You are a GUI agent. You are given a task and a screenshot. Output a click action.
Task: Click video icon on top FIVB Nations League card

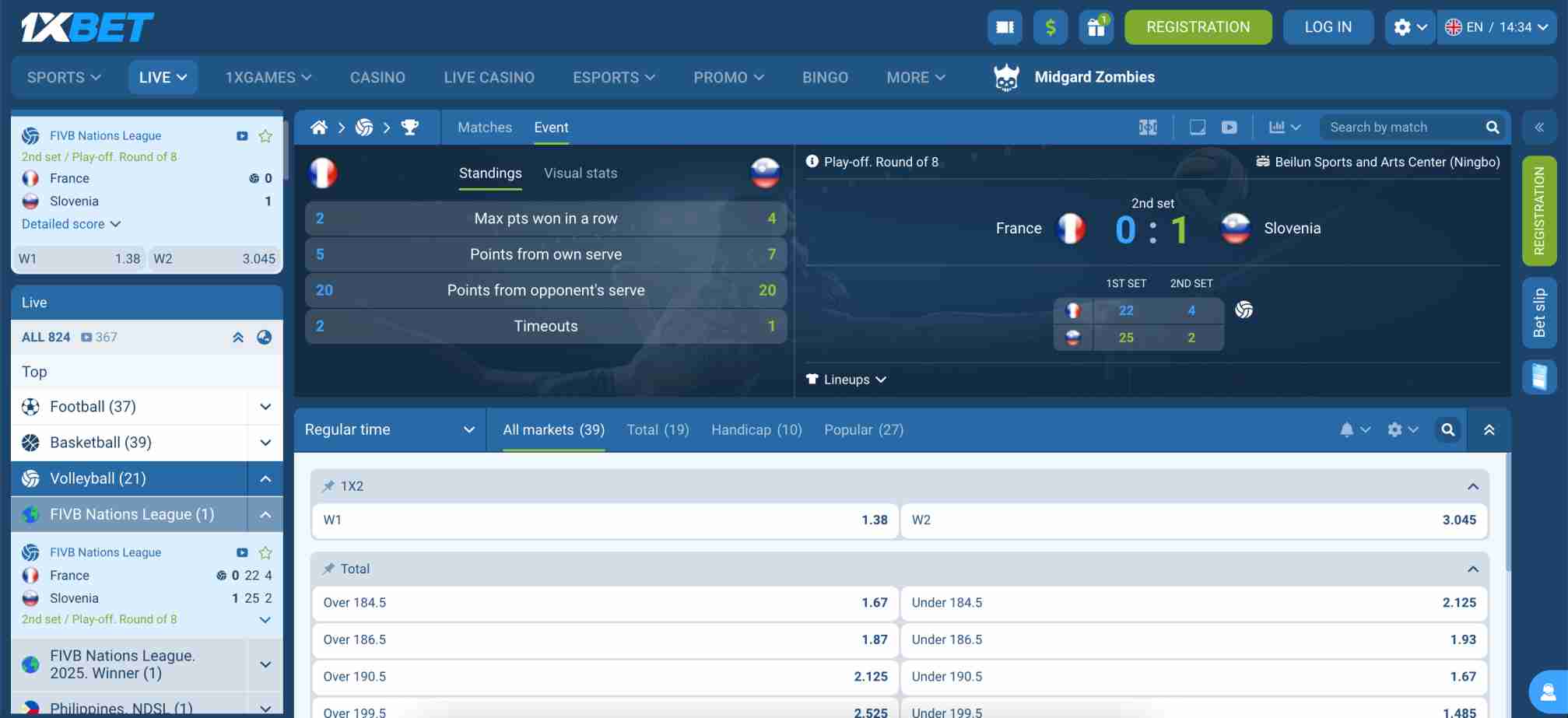(x=242, y=136)
